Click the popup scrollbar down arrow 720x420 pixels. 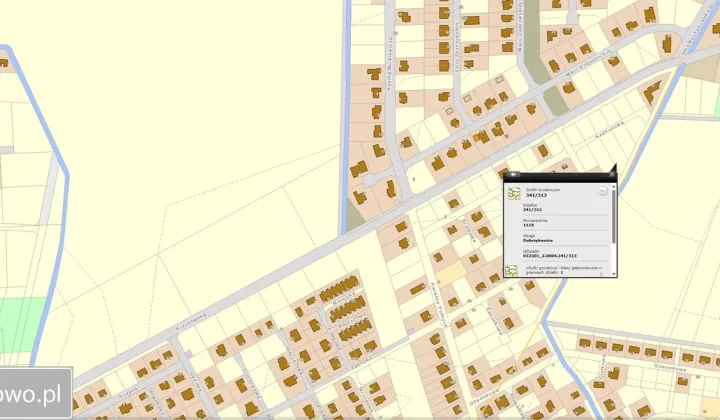tap(613, 274)
